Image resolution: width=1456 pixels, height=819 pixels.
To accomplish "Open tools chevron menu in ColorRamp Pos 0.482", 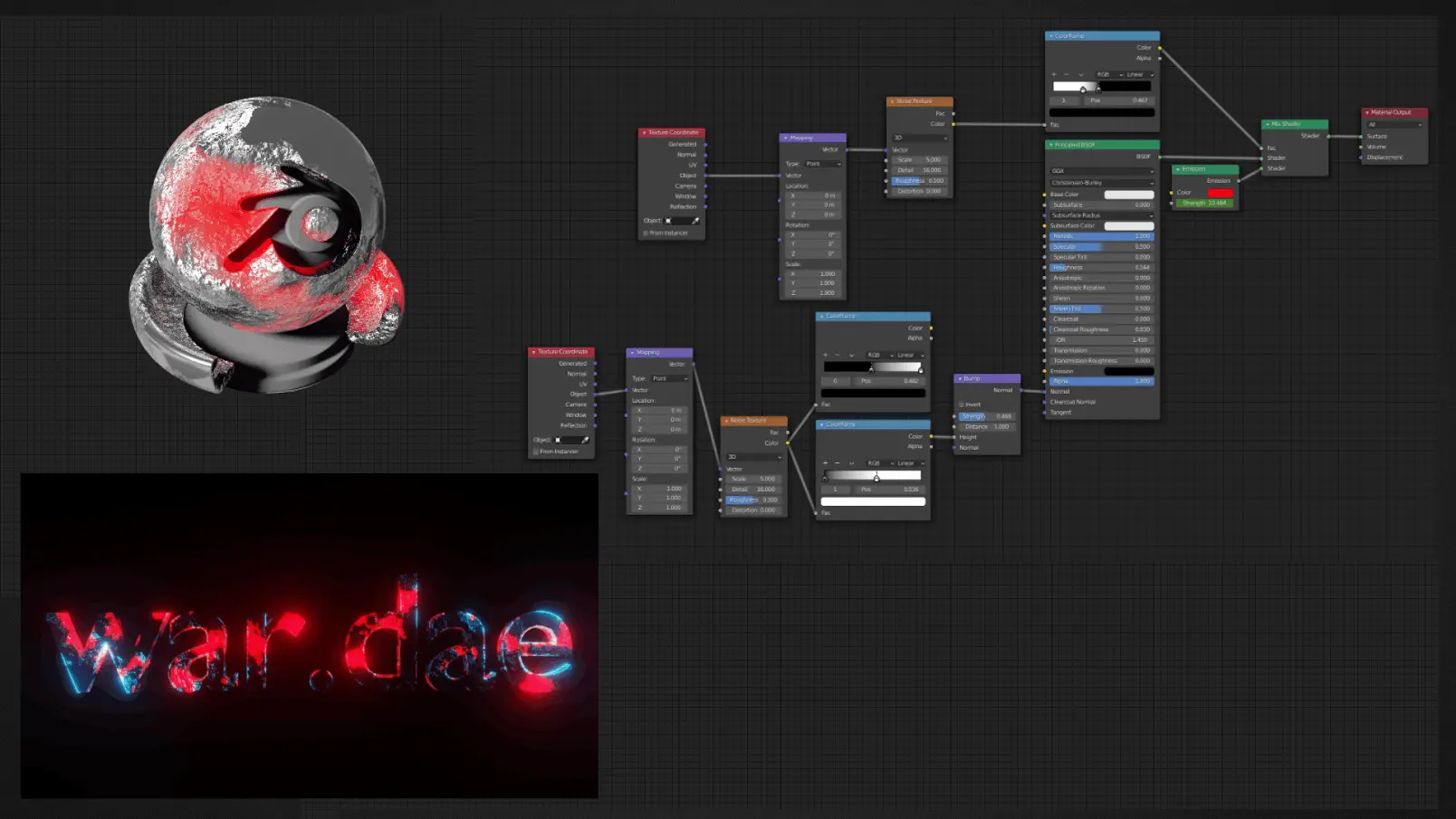I will click(851, 355).
